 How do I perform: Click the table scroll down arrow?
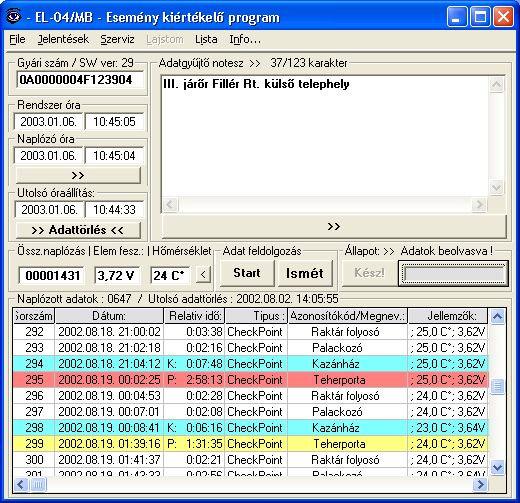pos(497,467)
